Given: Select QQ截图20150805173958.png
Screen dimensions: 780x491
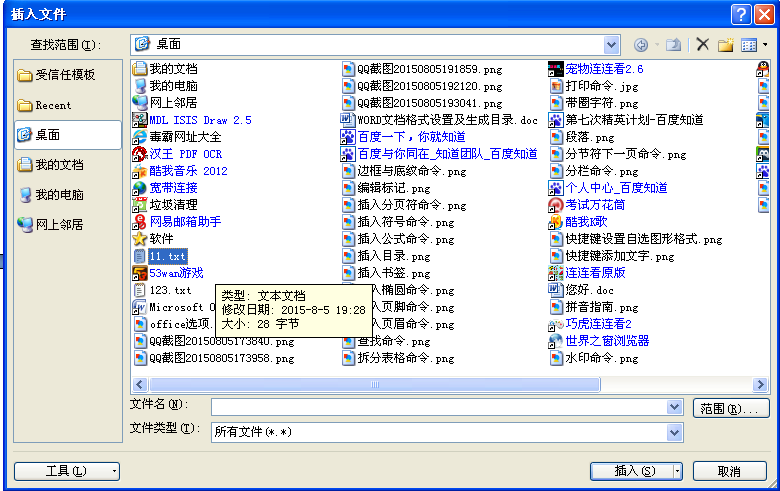Looking at the screenshot, I should (x=214, y=358).
